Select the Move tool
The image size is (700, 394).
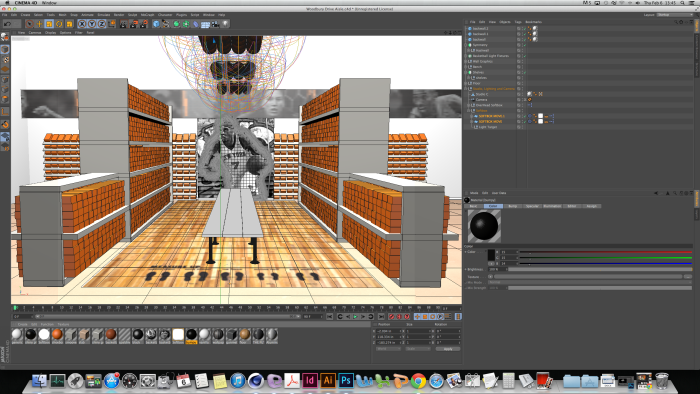pyautogui.click(x=39, y=24)
